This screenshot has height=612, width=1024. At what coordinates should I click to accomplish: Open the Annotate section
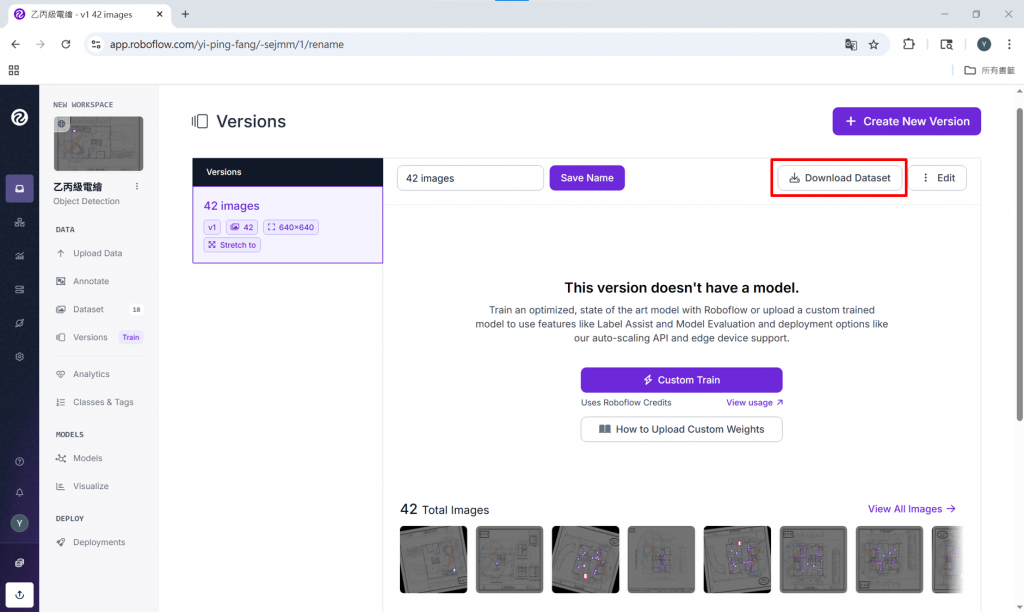coord(91,282)
